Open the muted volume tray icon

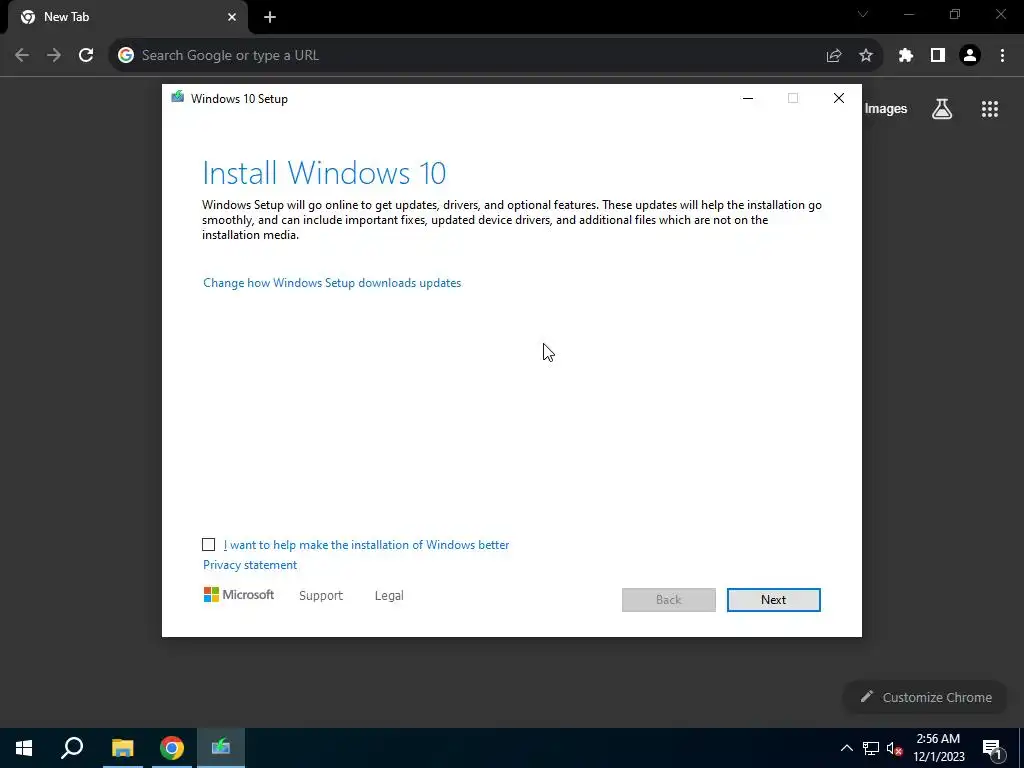(894, 748)
